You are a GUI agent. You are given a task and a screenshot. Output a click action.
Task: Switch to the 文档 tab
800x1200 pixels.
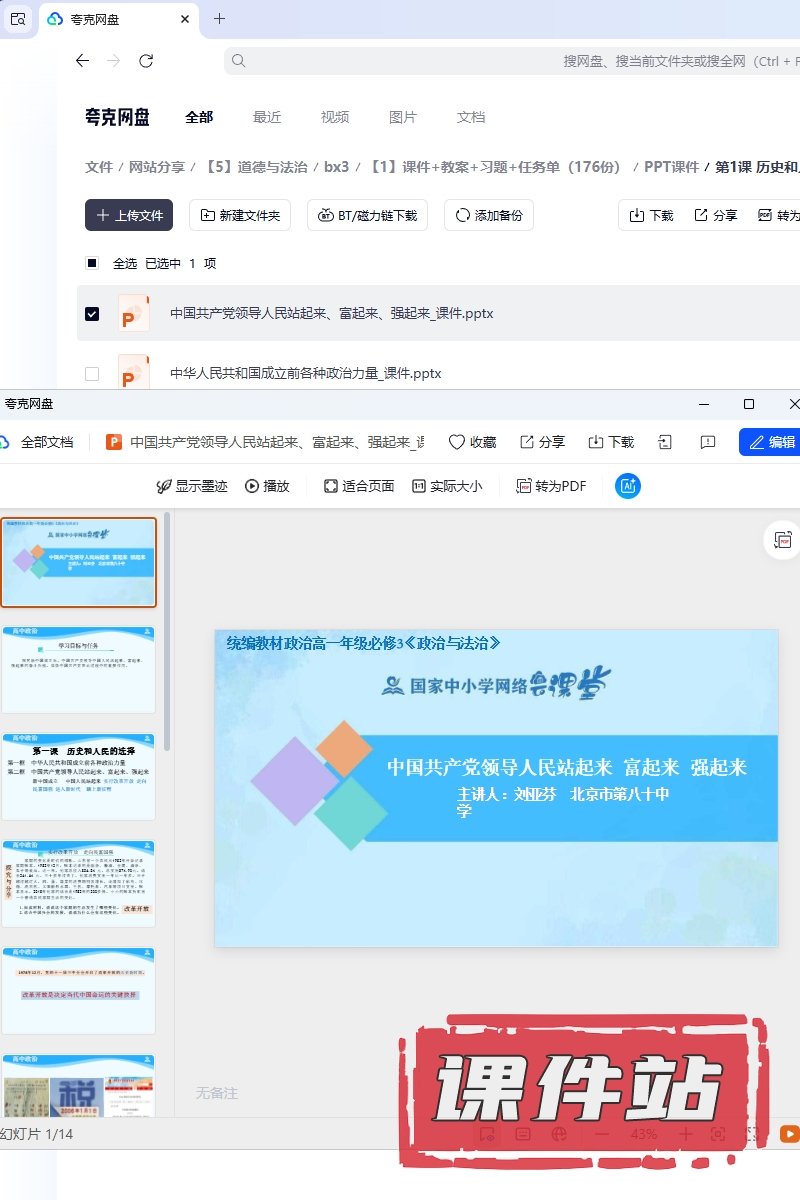471,117
